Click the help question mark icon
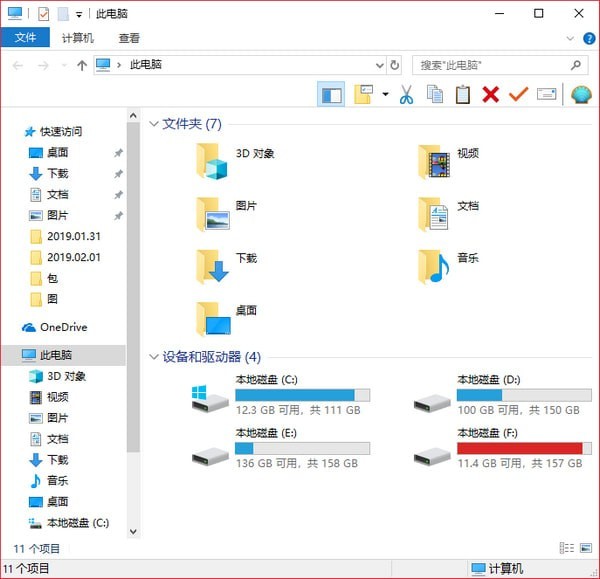Image resolution: width=600 pixels, height=579 pixels. (588, 38)
